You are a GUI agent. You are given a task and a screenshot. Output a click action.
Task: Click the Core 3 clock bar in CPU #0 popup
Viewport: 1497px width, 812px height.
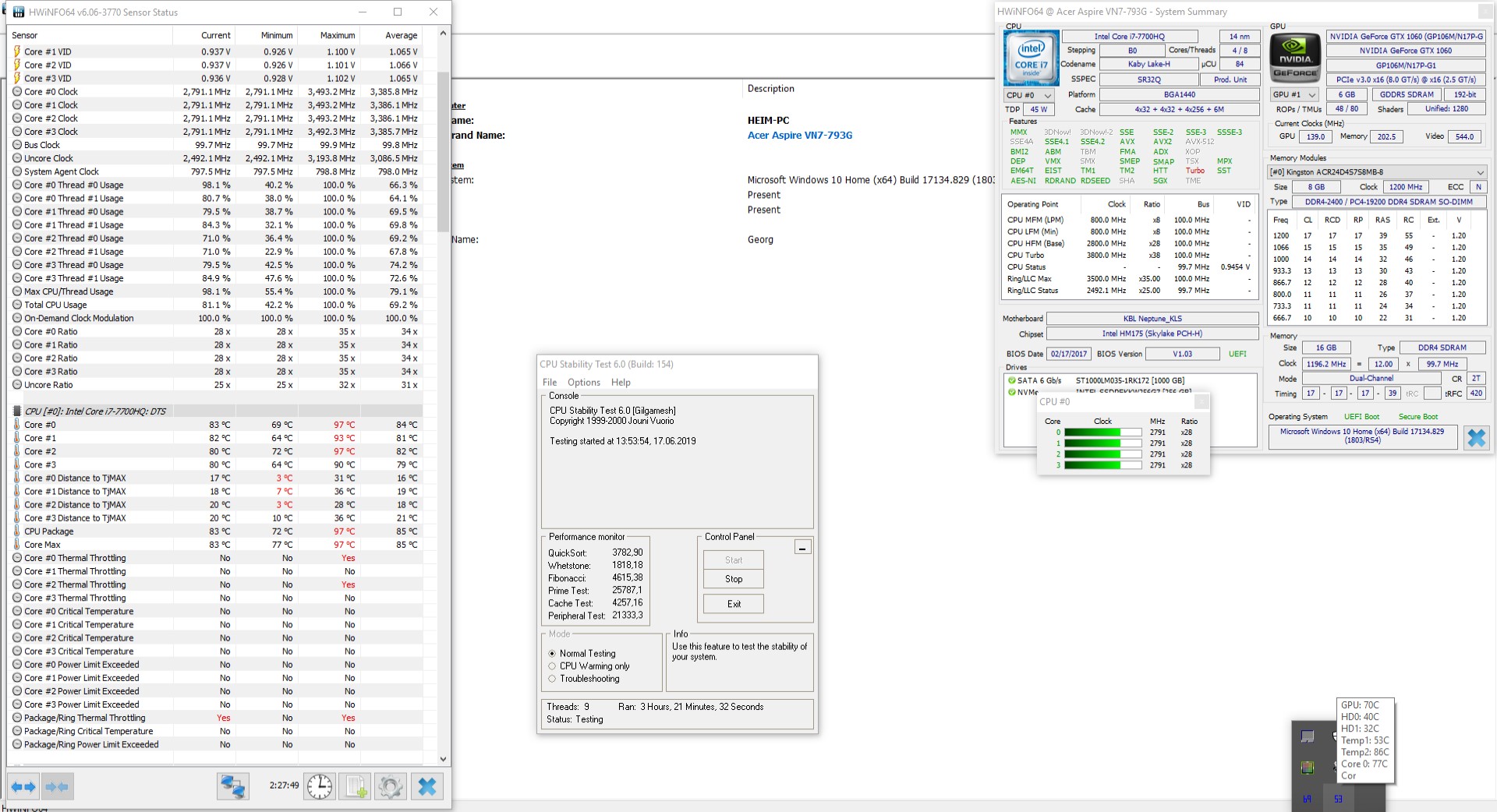click(x=1102, y=465)
